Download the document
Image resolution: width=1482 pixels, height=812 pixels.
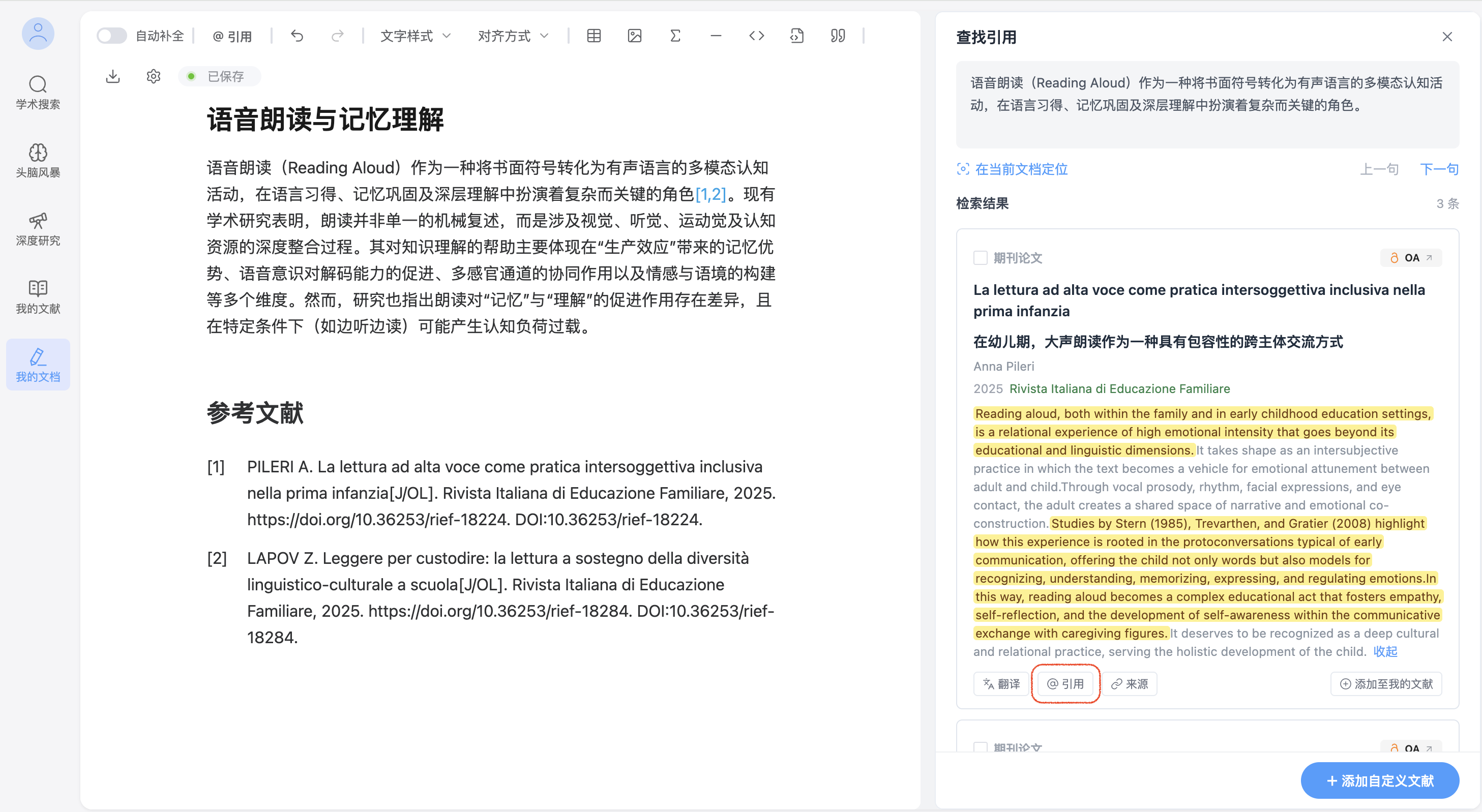click(x=113, y=76)
